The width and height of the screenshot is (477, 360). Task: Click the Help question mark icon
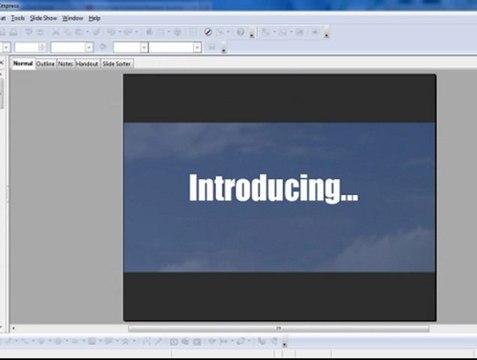240,32
